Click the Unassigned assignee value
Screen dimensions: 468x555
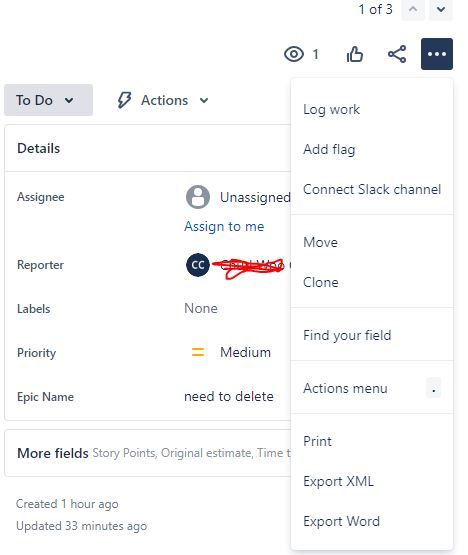coord(255,197)
